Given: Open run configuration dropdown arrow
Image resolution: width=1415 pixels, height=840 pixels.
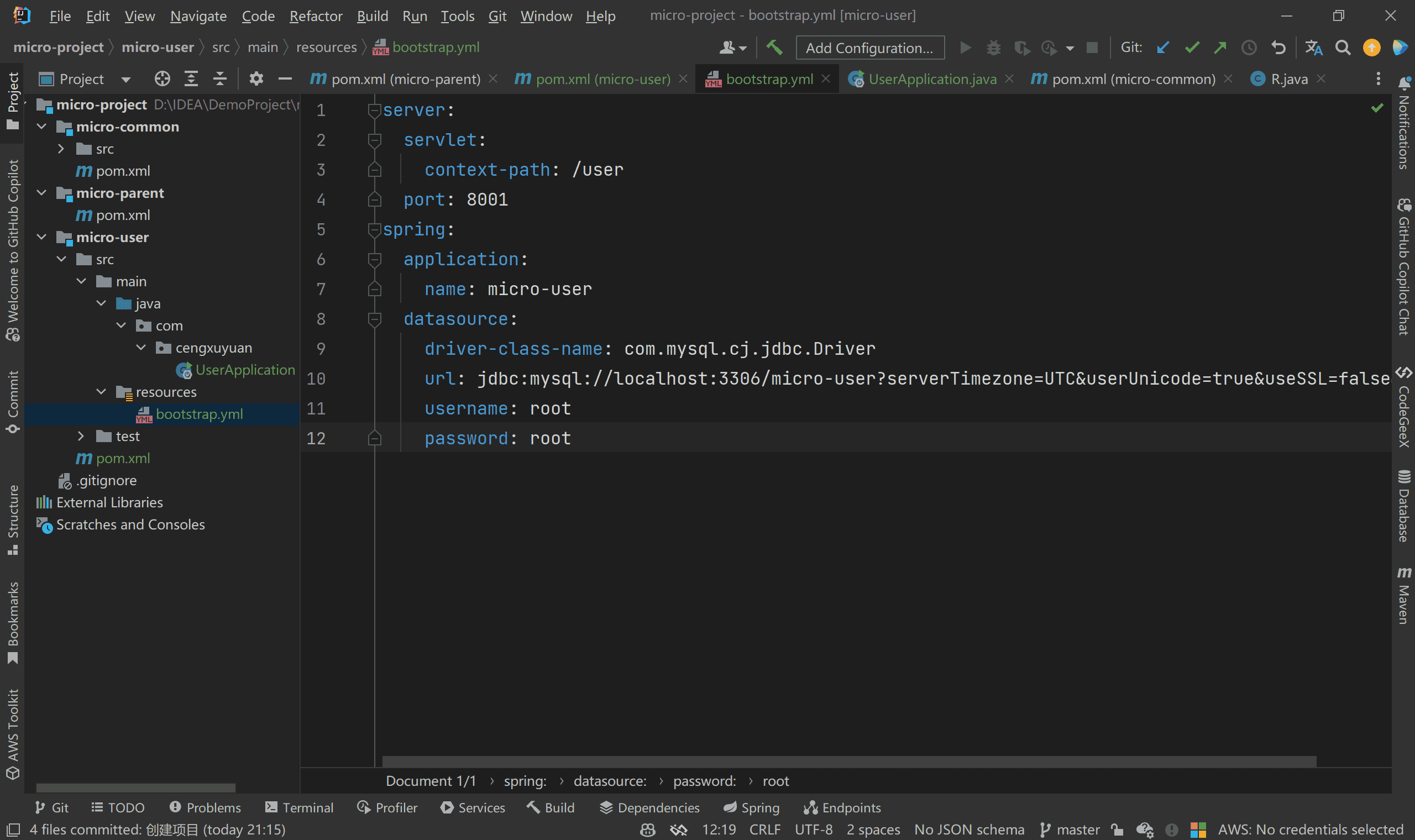Looking at the screenshot, I should click(1070, 48).
